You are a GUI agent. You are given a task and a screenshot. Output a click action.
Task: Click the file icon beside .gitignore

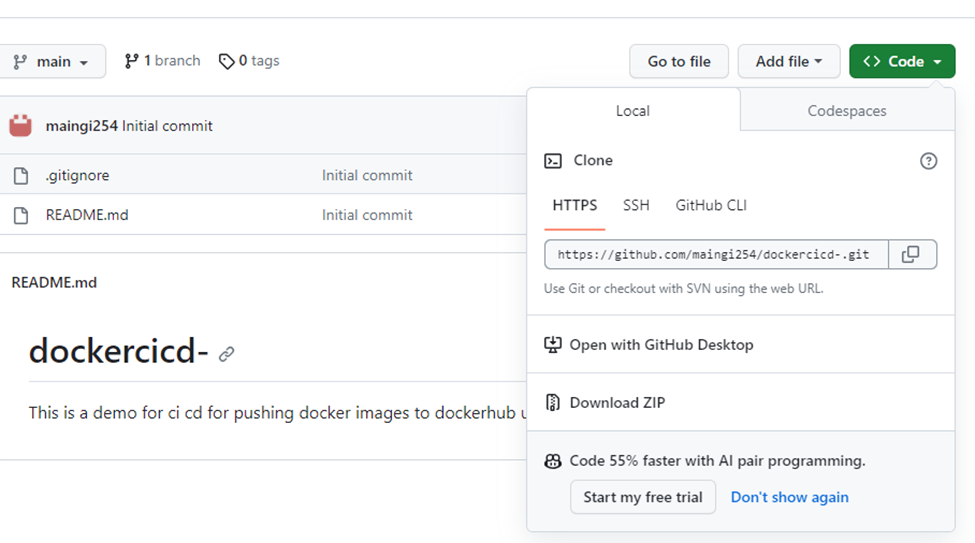(21, 175)
